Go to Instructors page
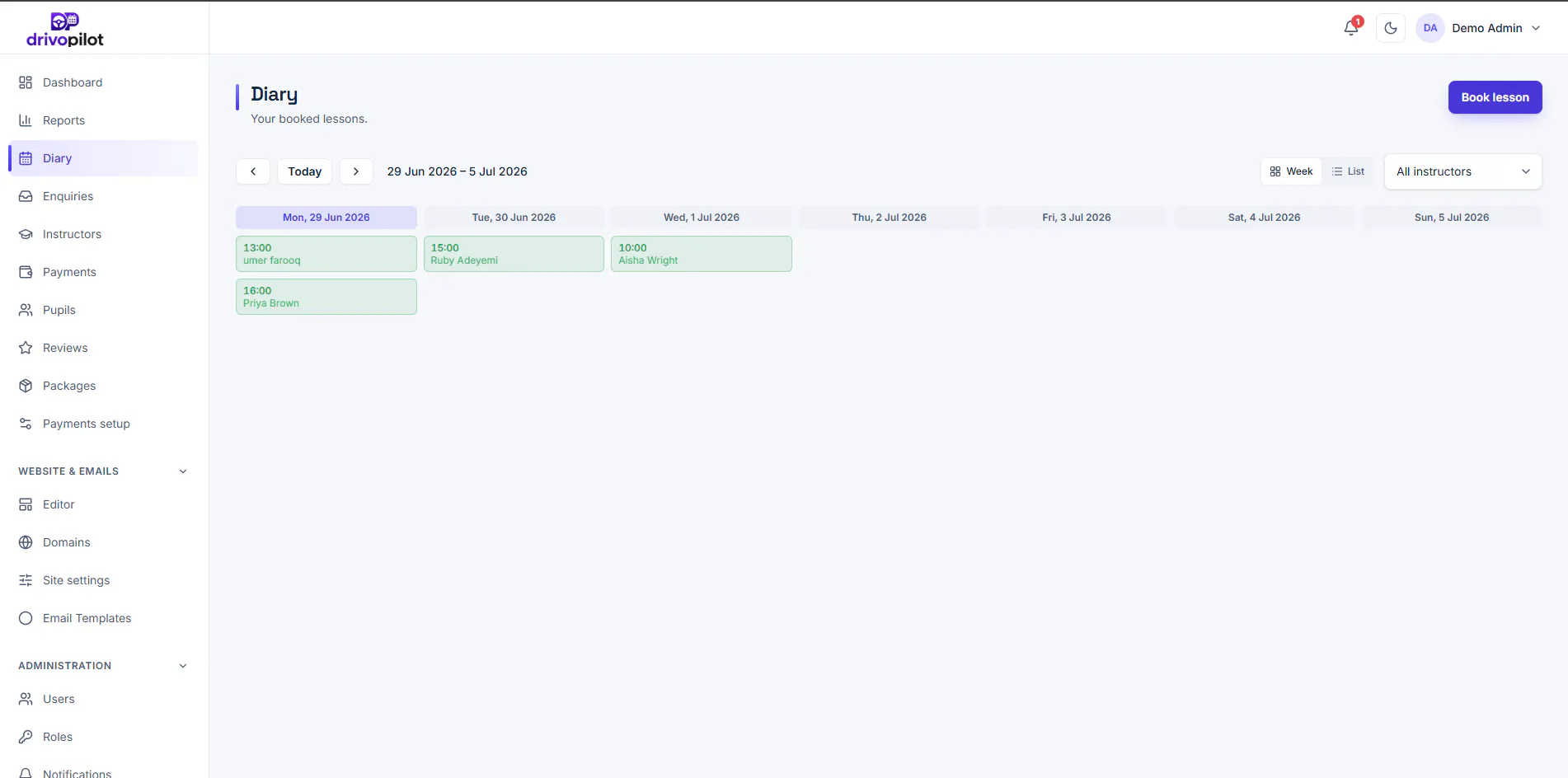The image size is (1568, 778). click(103, 234)
